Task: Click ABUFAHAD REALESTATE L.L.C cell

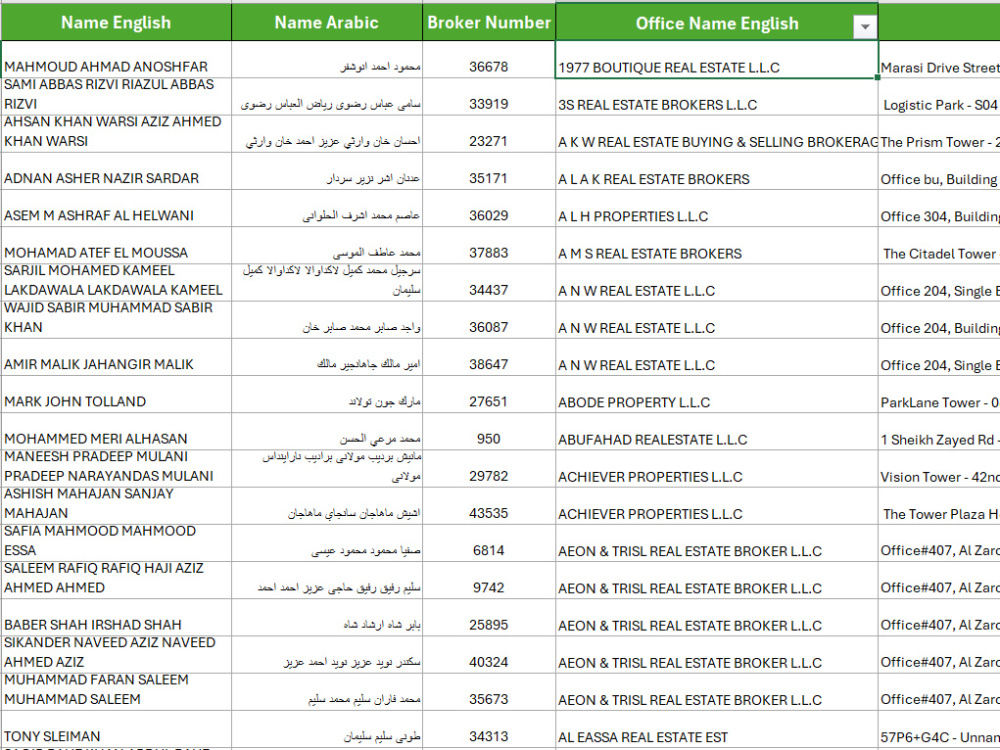Action: [717, 432]
